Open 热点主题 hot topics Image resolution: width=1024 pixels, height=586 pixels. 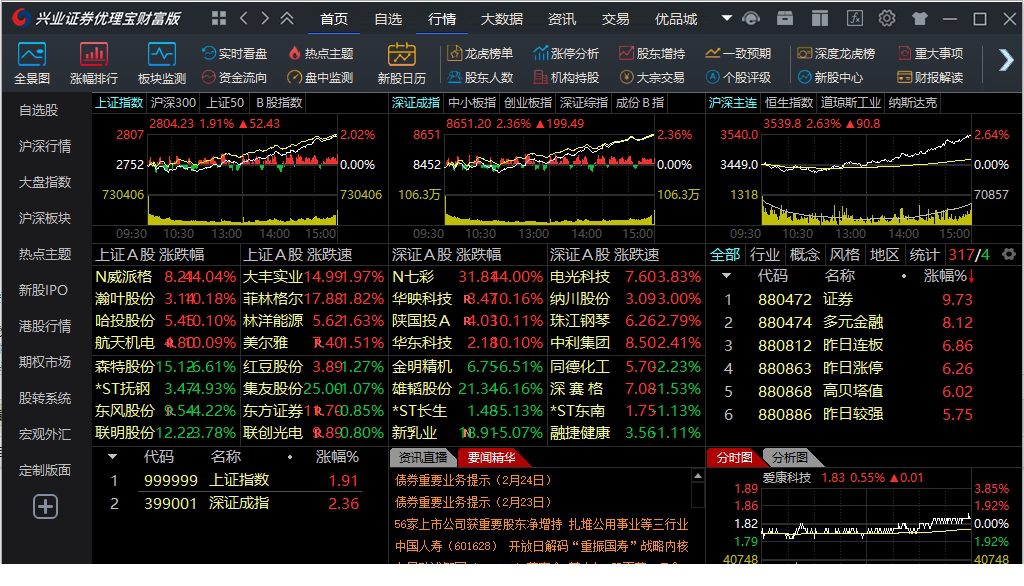(321, 54)
